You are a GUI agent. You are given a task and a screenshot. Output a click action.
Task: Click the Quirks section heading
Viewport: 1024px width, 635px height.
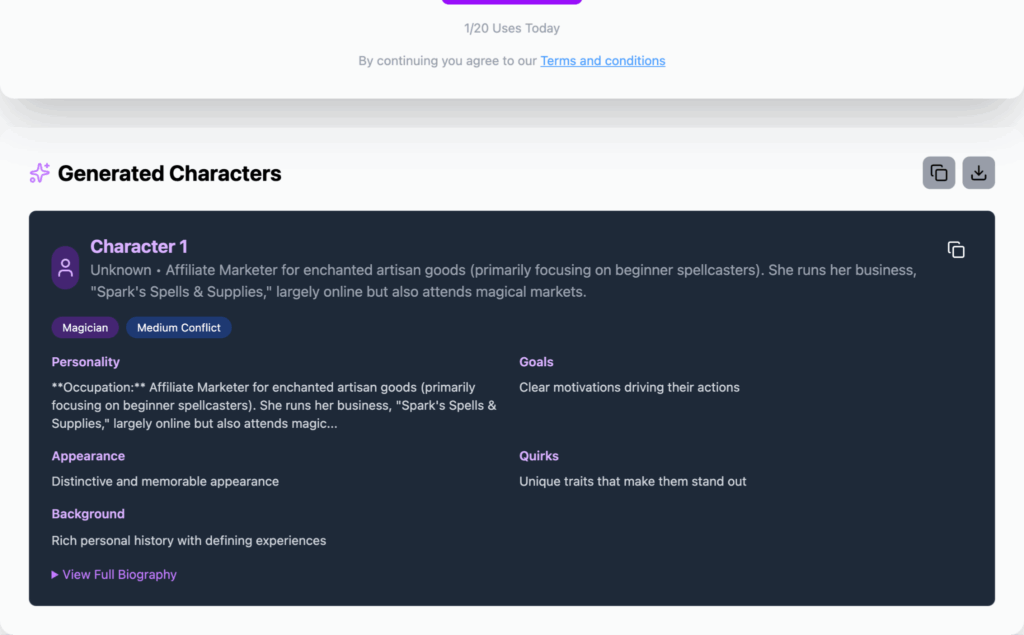(x=539, y=456)
